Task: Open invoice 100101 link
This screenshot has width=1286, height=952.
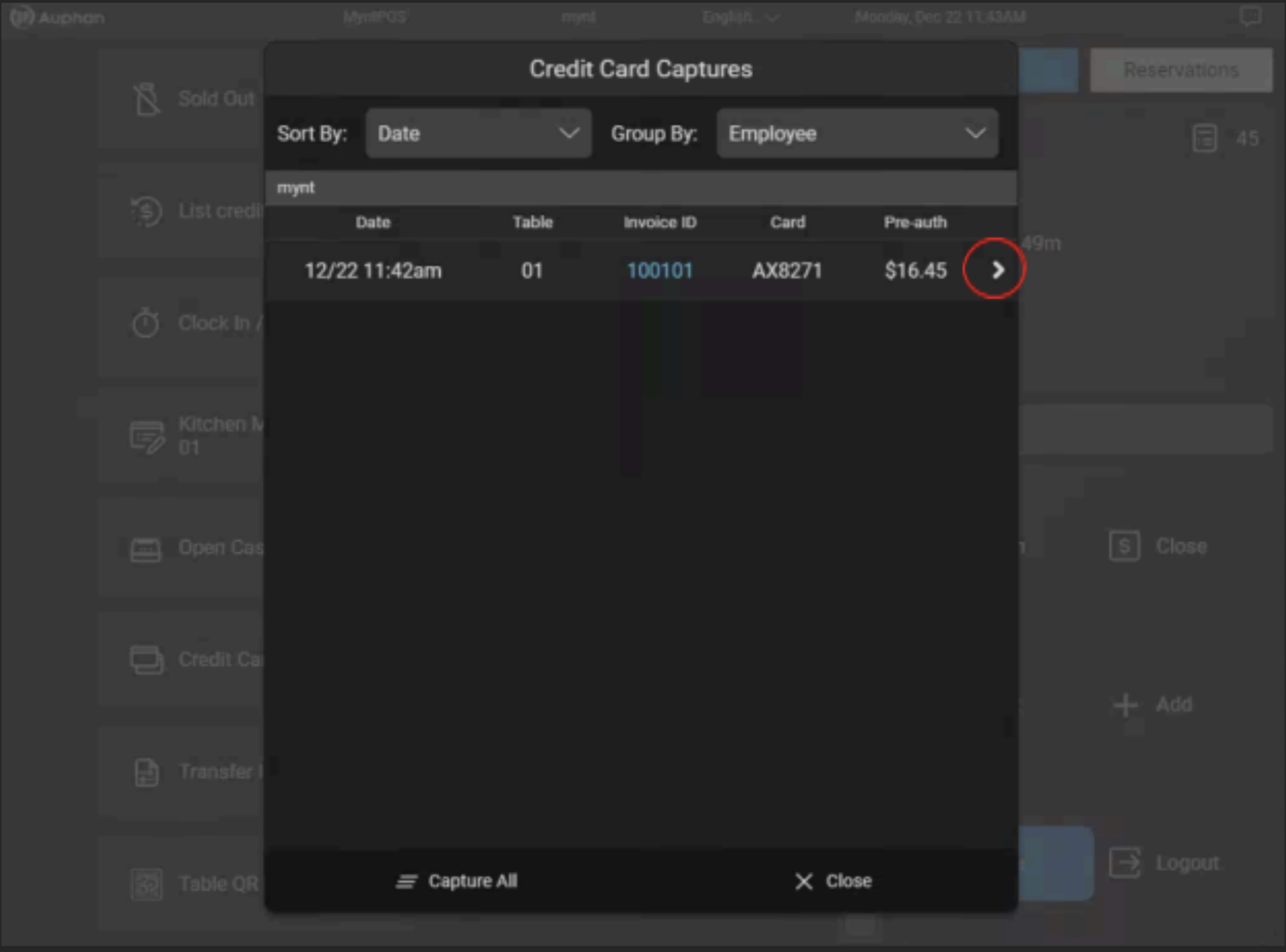Action: pos(660,271)
